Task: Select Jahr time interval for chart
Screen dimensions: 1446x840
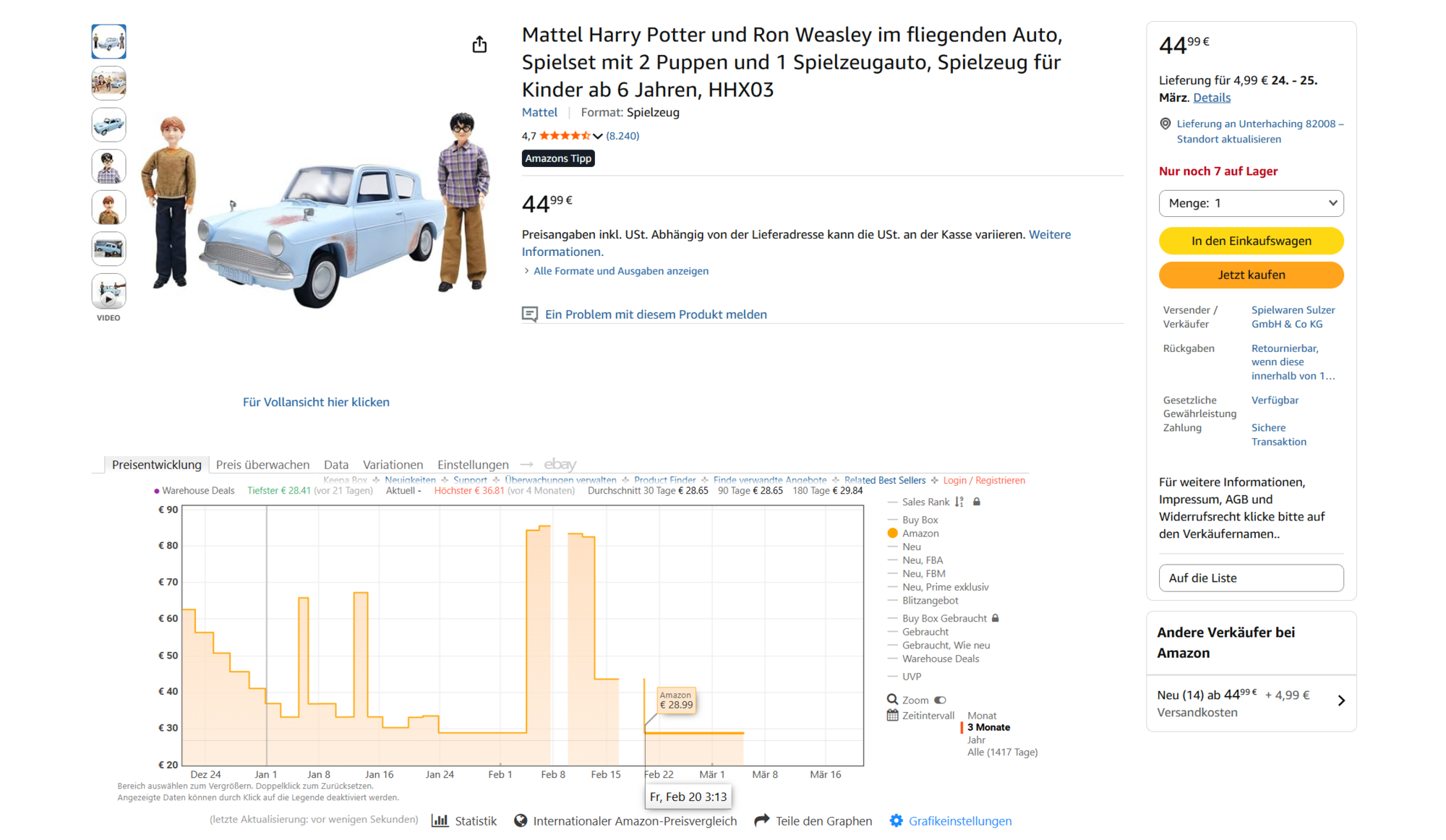Action: pyautogui.click(x=976, y=740)
